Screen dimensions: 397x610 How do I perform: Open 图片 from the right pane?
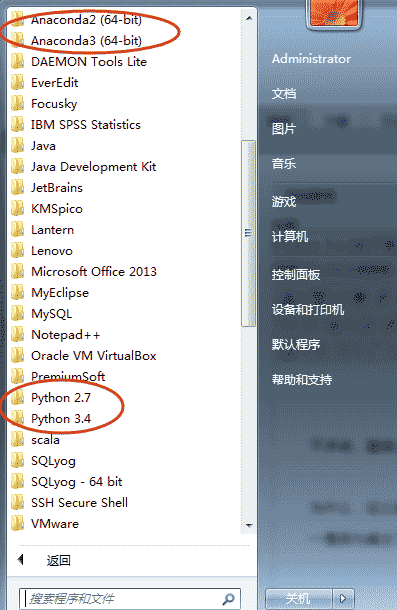point(284,129)
